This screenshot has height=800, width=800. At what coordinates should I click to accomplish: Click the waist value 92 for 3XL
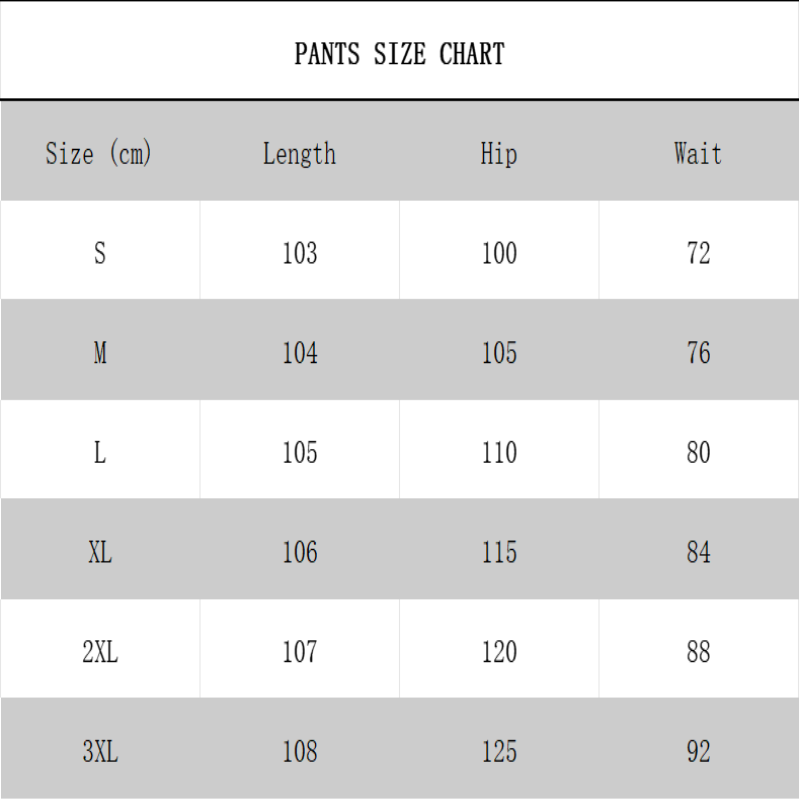(699, 752)
